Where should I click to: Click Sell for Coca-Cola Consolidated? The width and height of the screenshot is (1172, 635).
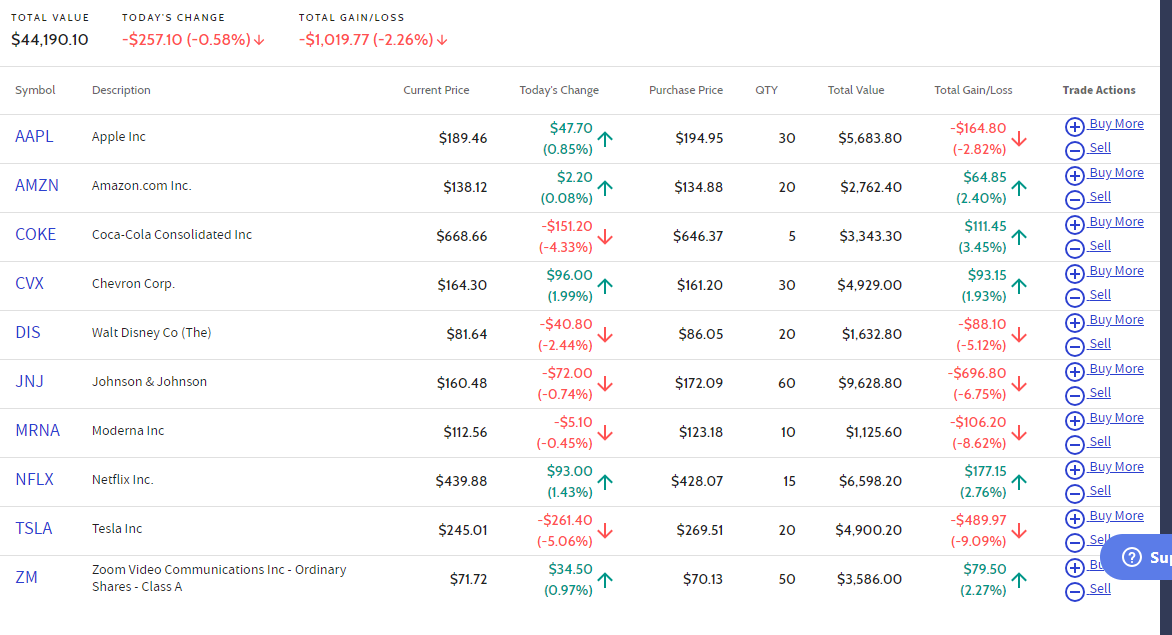point(1099,246)
